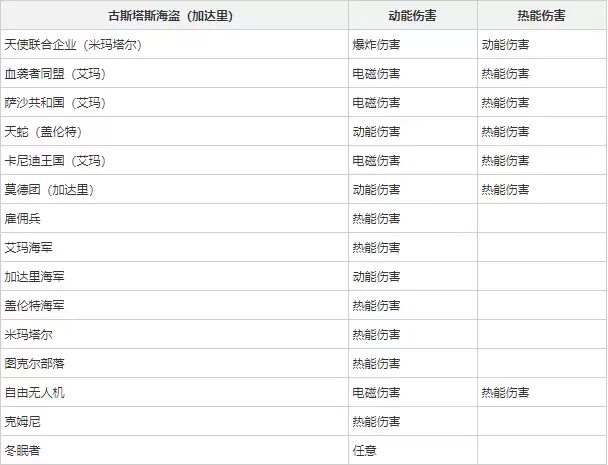Viewport: 608px width, 465px height.
Task: Select the row name 卡尼迪王国（艾玛）
Action: pos(55,161)
